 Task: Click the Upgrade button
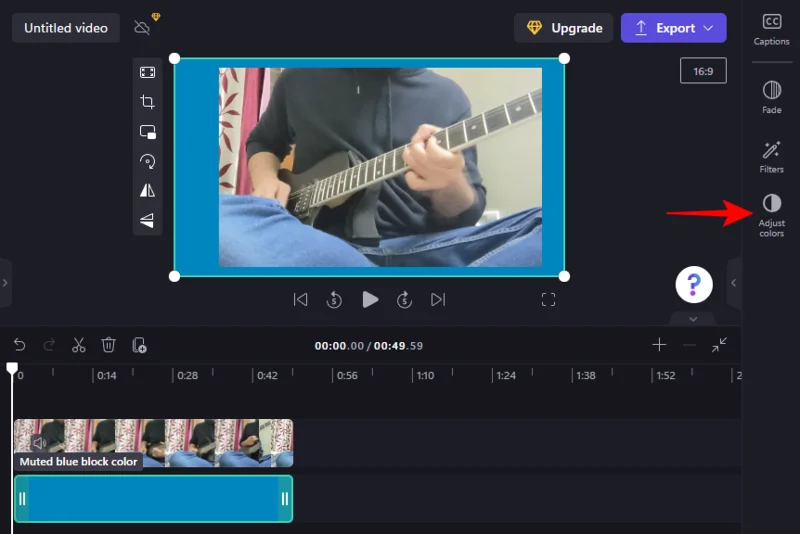tap(564, 28)
